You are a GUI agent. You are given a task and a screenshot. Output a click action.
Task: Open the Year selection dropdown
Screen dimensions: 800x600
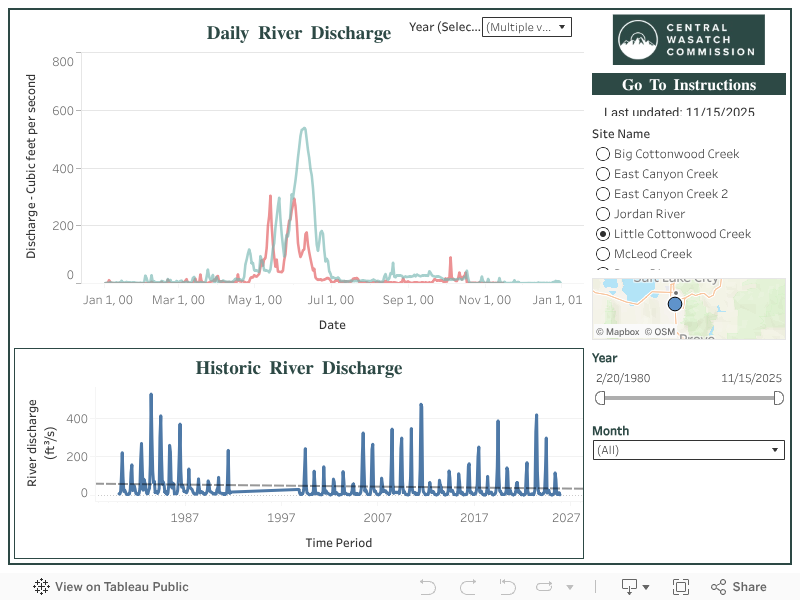pos(526,27)
